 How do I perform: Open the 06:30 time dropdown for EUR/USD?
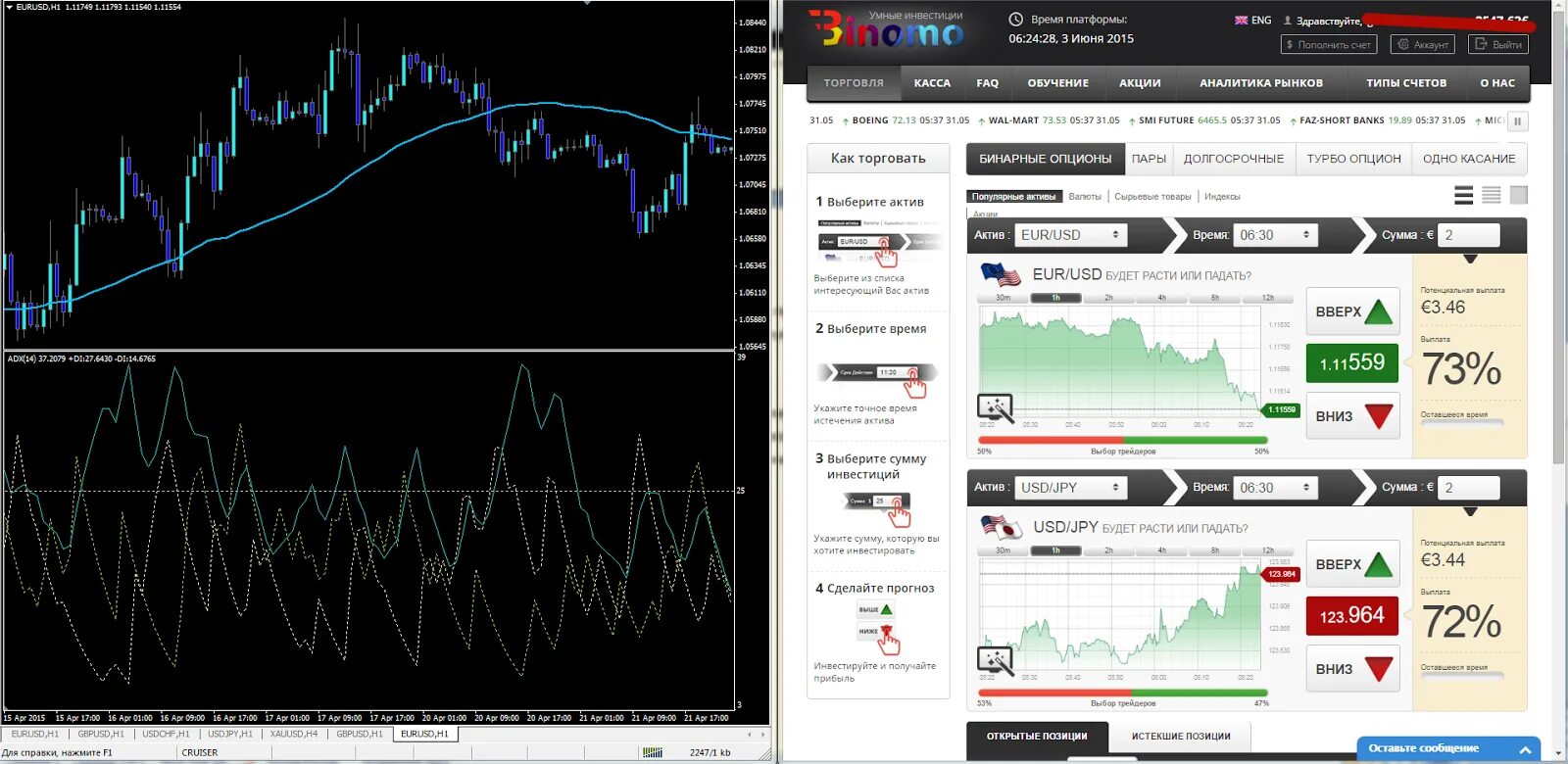pos(1275,235)
